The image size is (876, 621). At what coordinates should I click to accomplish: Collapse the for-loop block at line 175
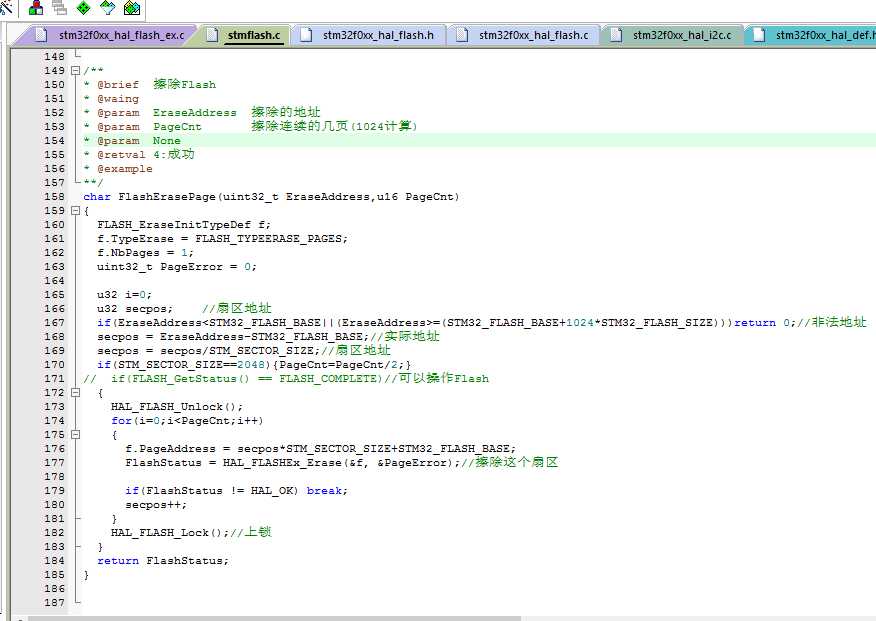75,435
